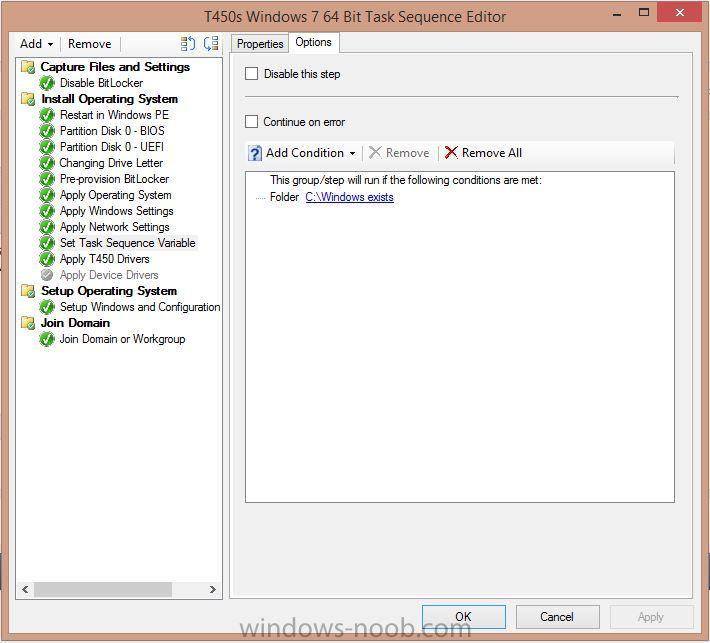
Task: Select the Options tab
Action: [313, 42]
